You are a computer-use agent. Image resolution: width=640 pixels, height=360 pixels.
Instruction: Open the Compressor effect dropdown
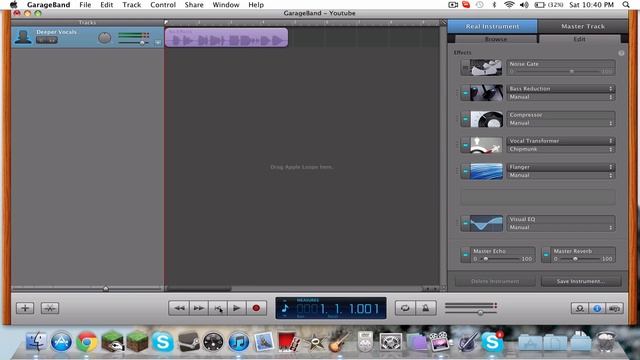[x=561, y=115]
